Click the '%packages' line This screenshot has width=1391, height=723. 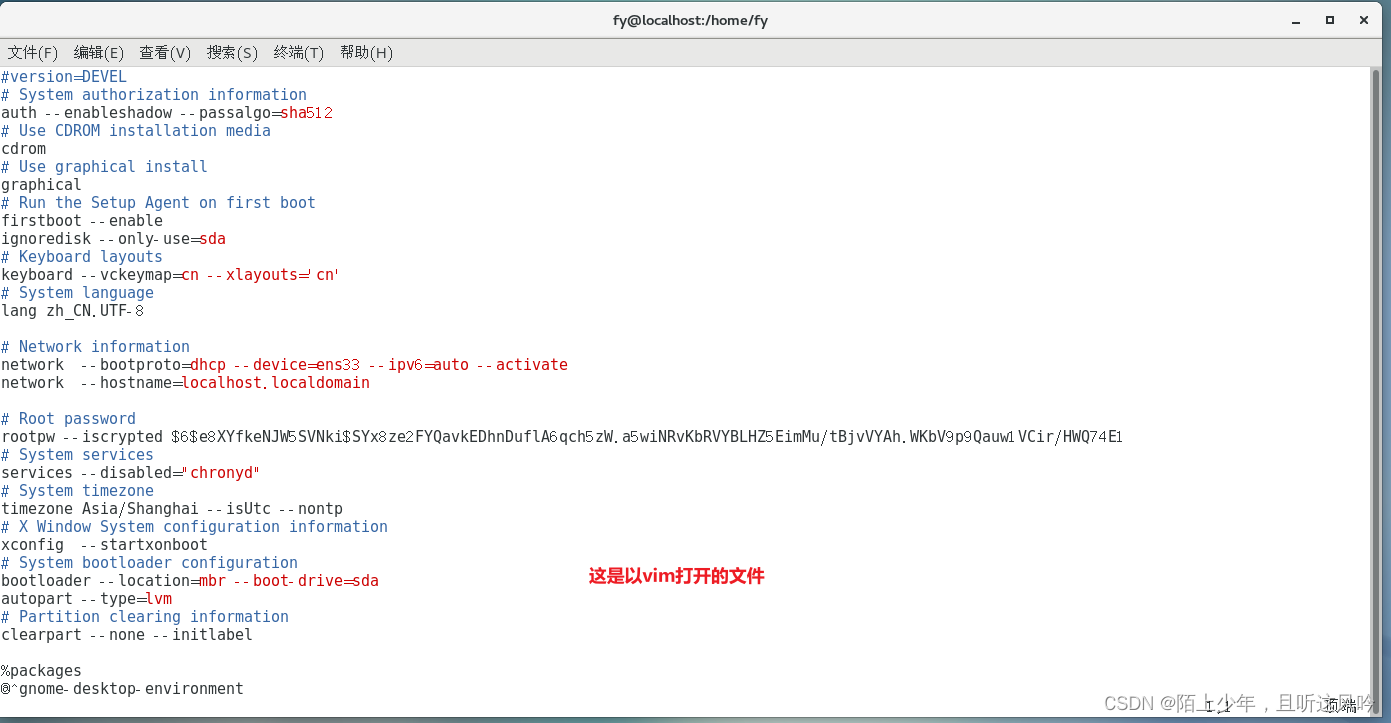pyautogui.click(x=42, y=671)
